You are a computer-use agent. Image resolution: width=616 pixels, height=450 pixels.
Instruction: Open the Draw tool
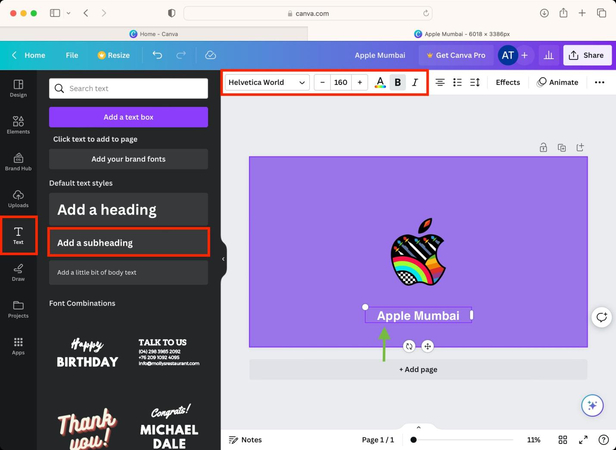tap(18, 272)
